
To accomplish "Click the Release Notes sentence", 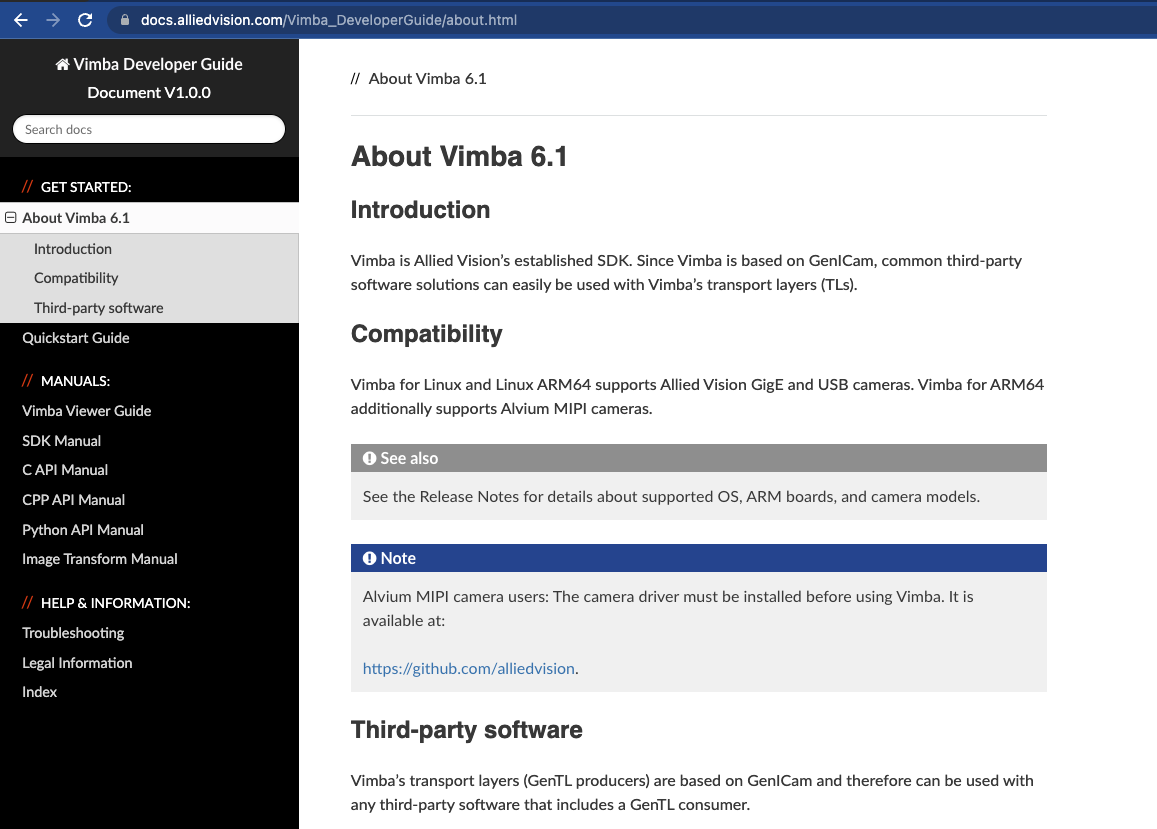I will pos(671,497).
